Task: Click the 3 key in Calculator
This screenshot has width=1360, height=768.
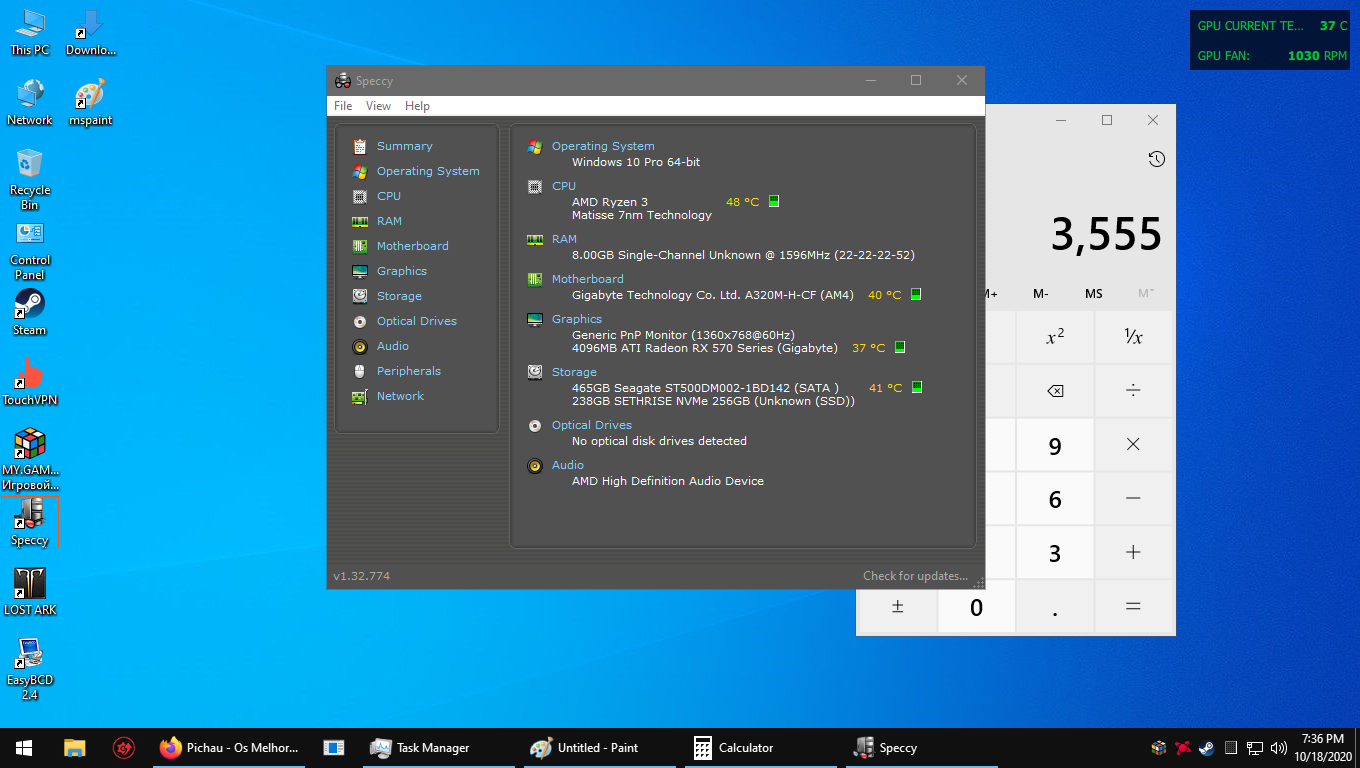Action: [x=1055, y=553]
